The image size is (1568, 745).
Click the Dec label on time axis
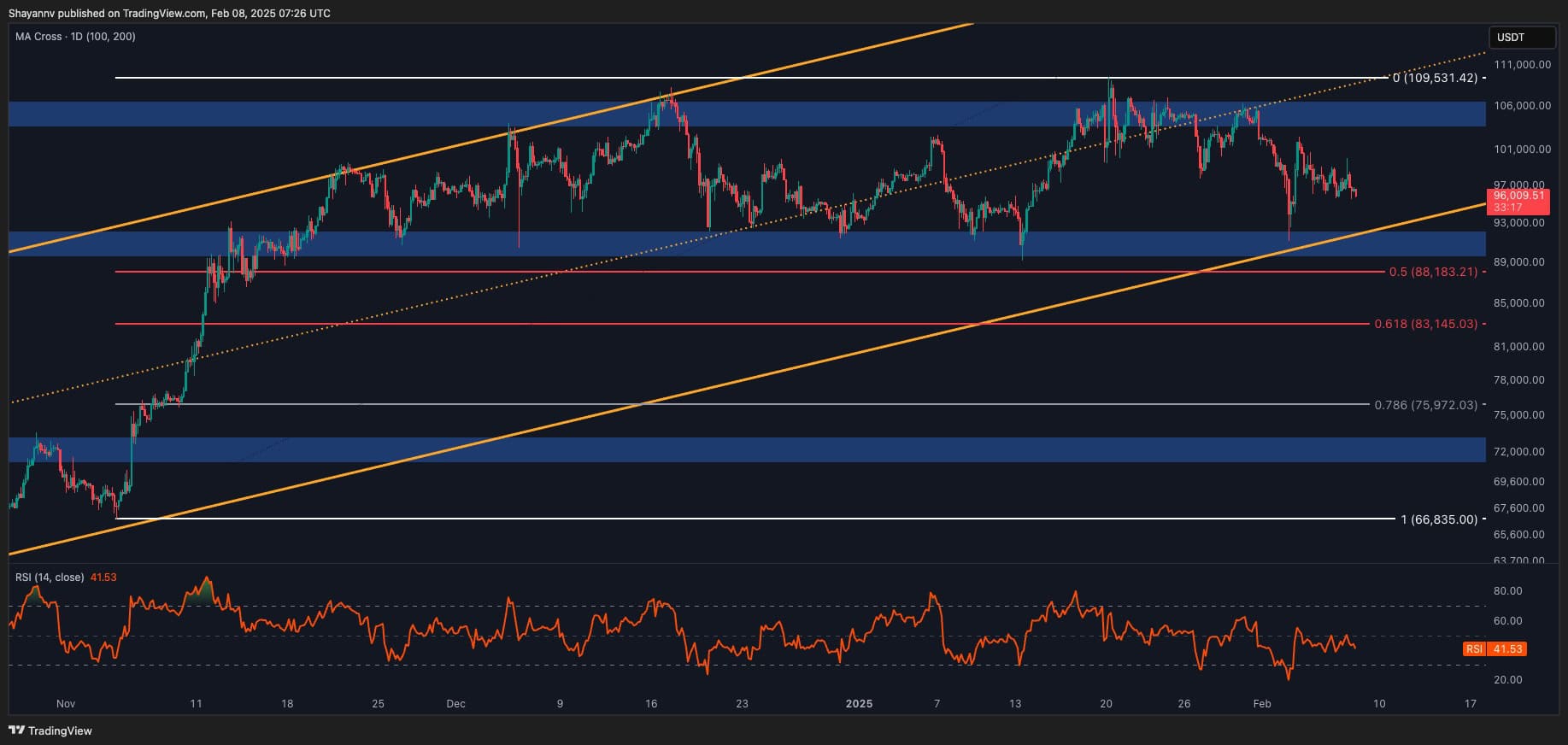click(x=455, y=704)
